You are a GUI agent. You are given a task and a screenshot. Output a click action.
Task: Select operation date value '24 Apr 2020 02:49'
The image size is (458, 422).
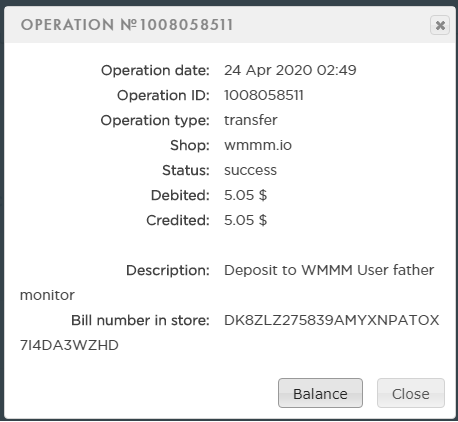coord(290,70)
